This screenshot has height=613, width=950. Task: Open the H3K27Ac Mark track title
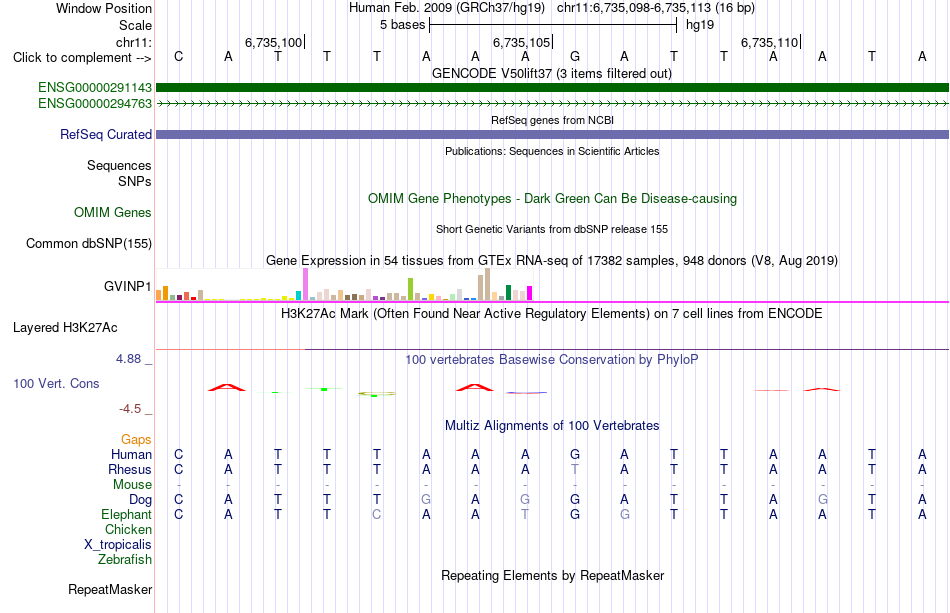[552, 313]
